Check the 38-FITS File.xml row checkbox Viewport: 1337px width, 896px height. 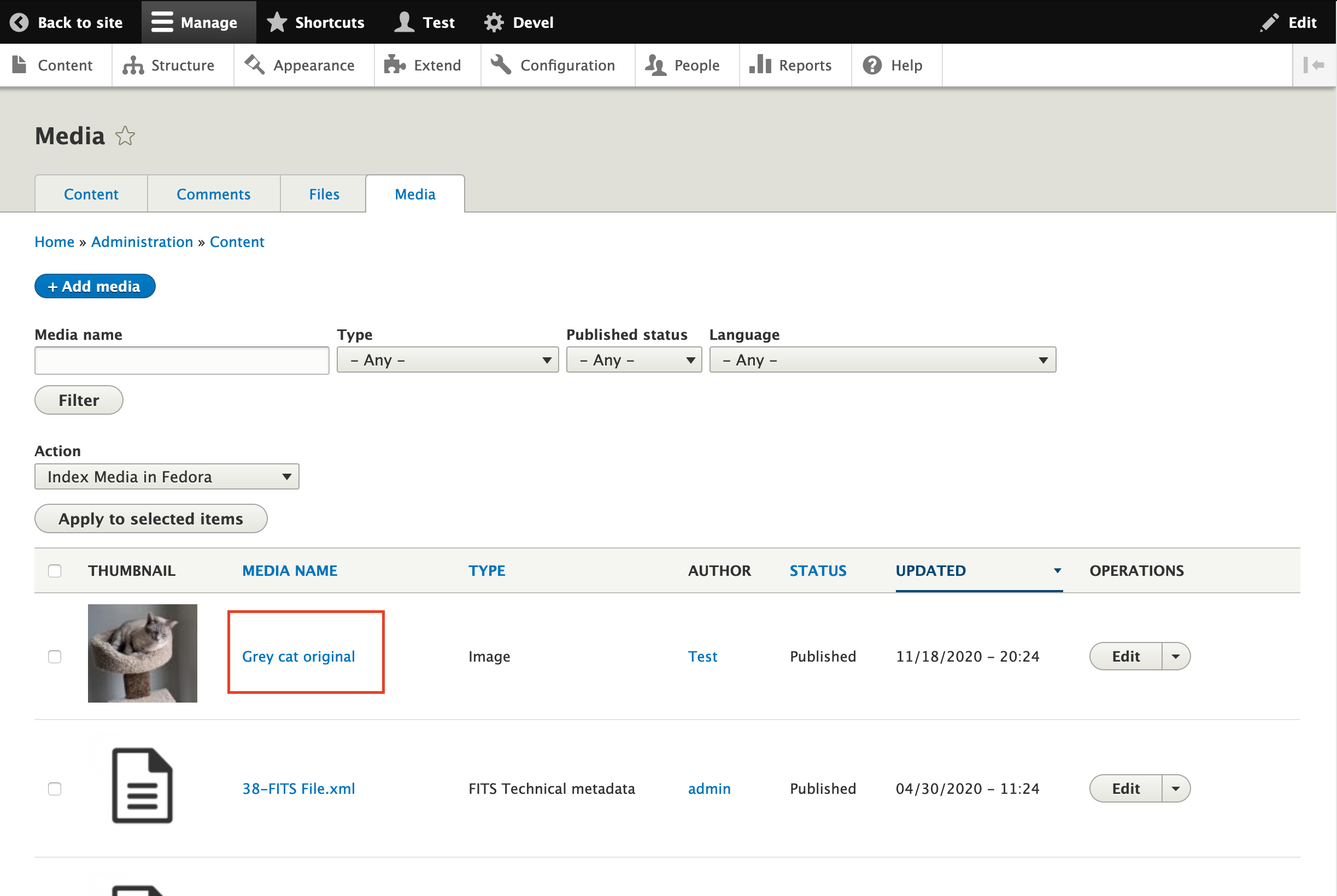tap(55, 788)
